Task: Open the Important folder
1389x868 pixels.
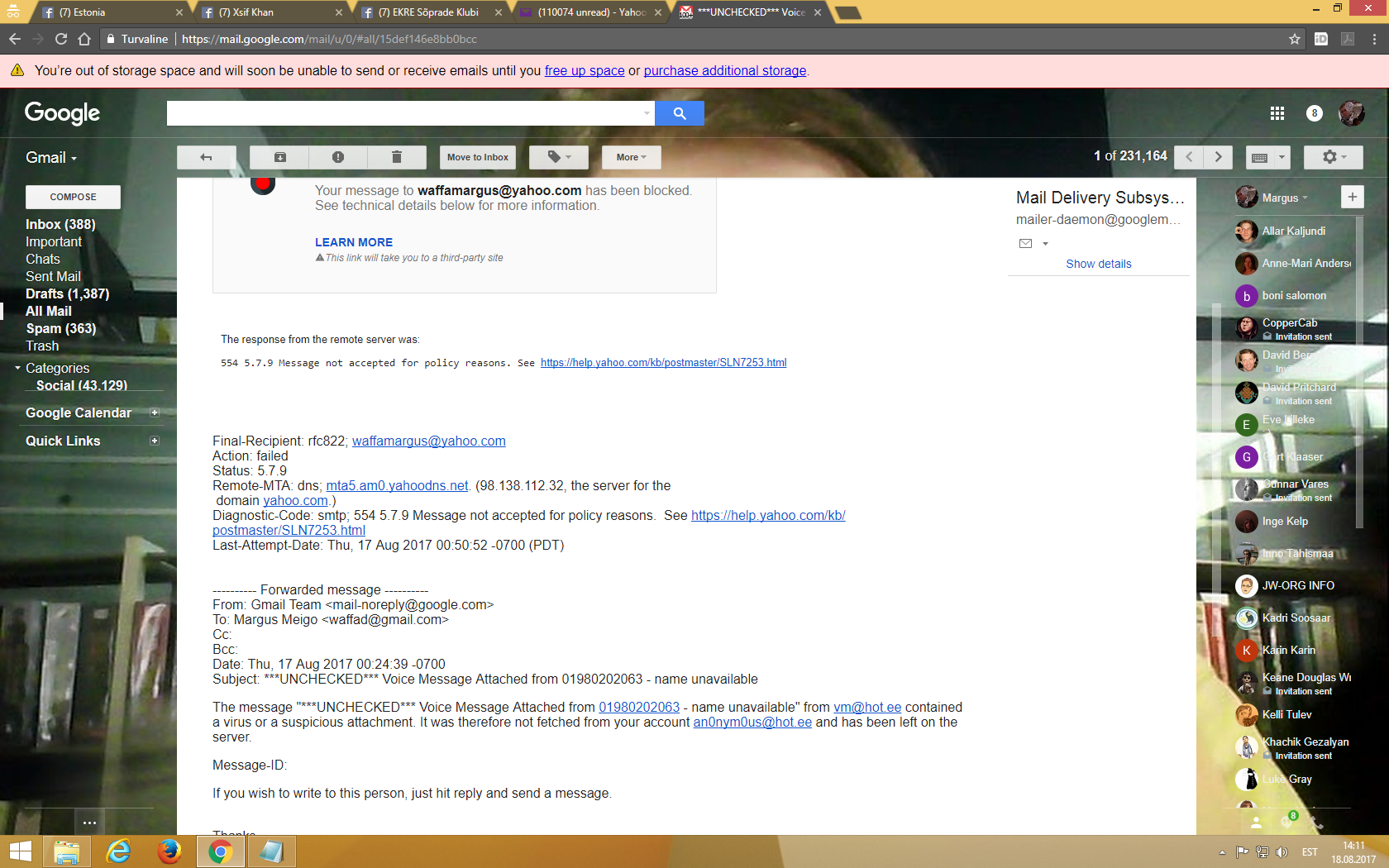Action: pyautogui.click(x=54, y=241)
